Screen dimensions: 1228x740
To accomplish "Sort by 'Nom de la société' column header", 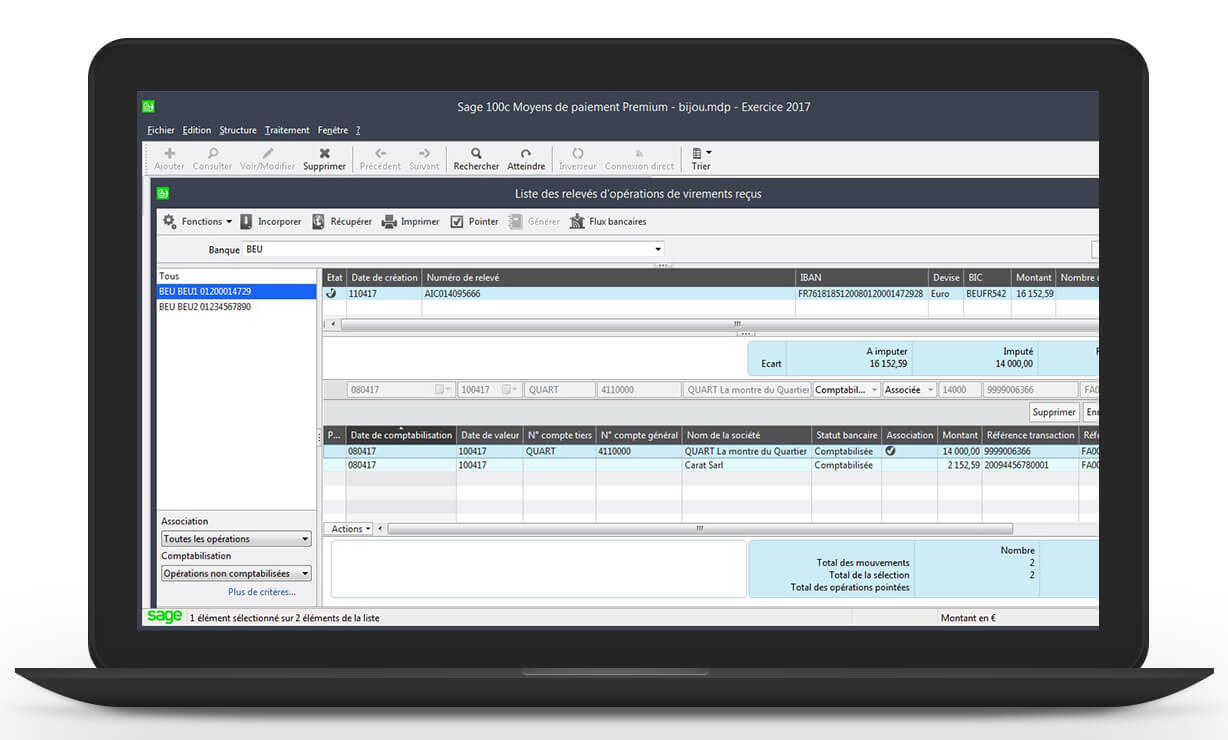I will click(746, 435).
